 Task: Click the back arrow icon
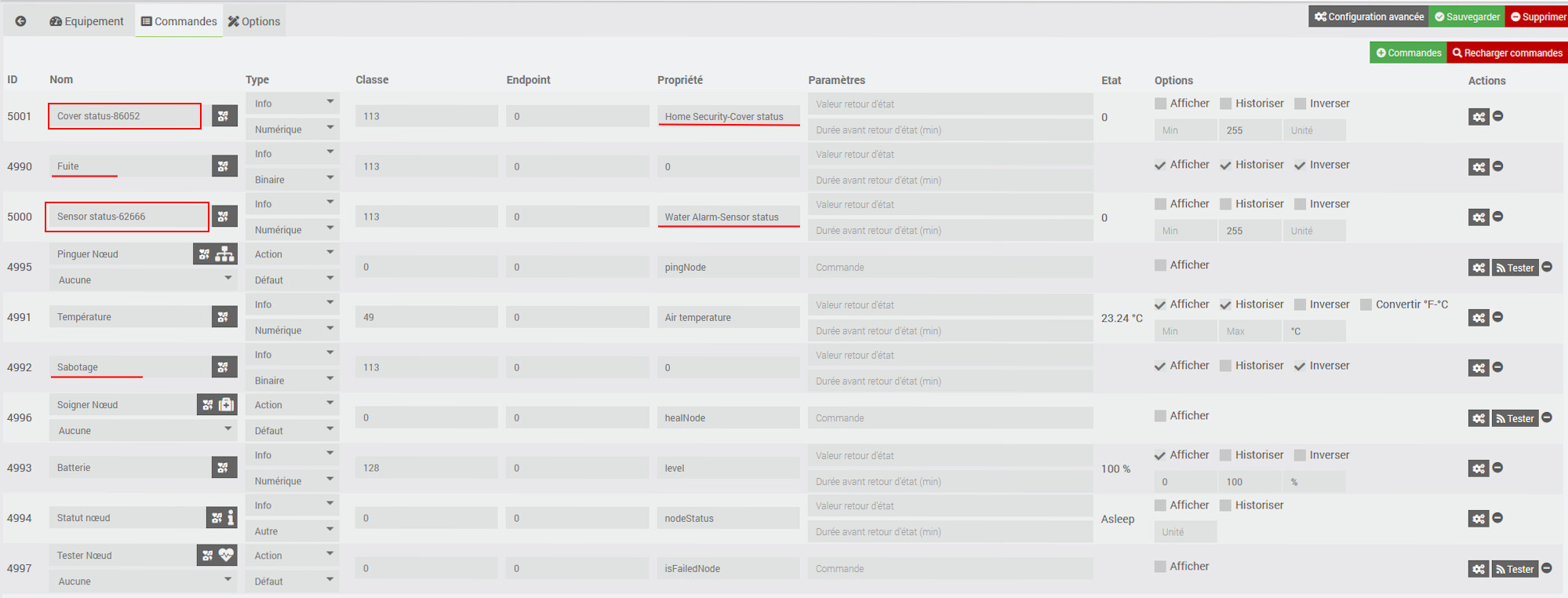coord(21,21)
